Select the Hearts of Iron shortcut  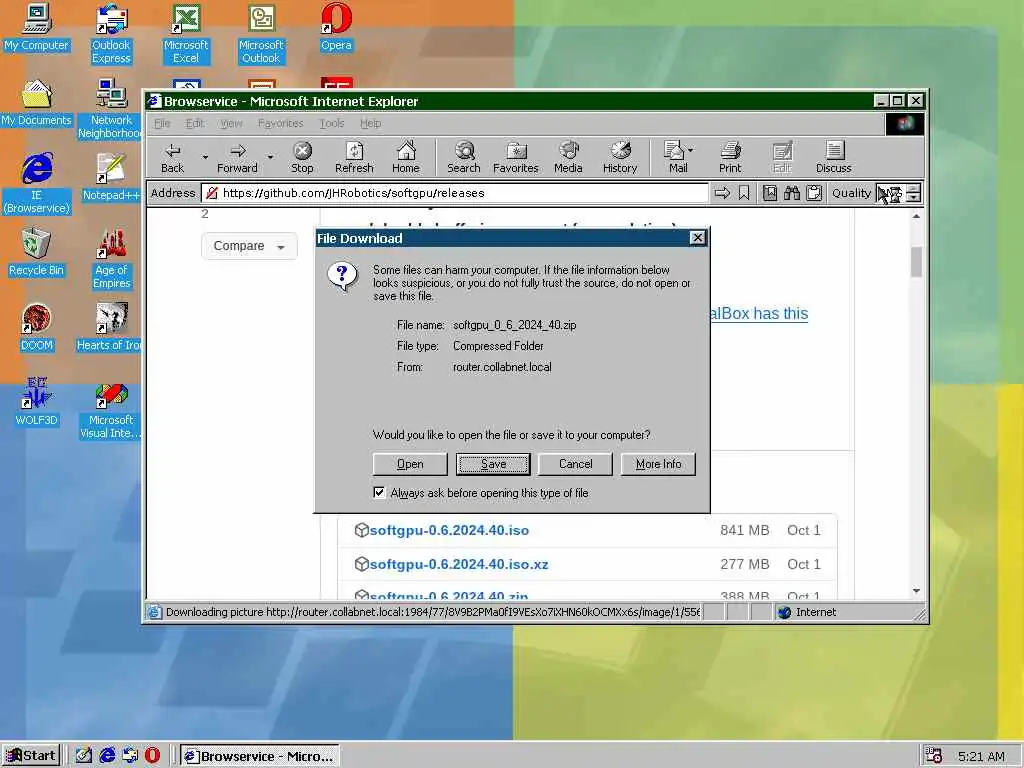tap(109, 328)
